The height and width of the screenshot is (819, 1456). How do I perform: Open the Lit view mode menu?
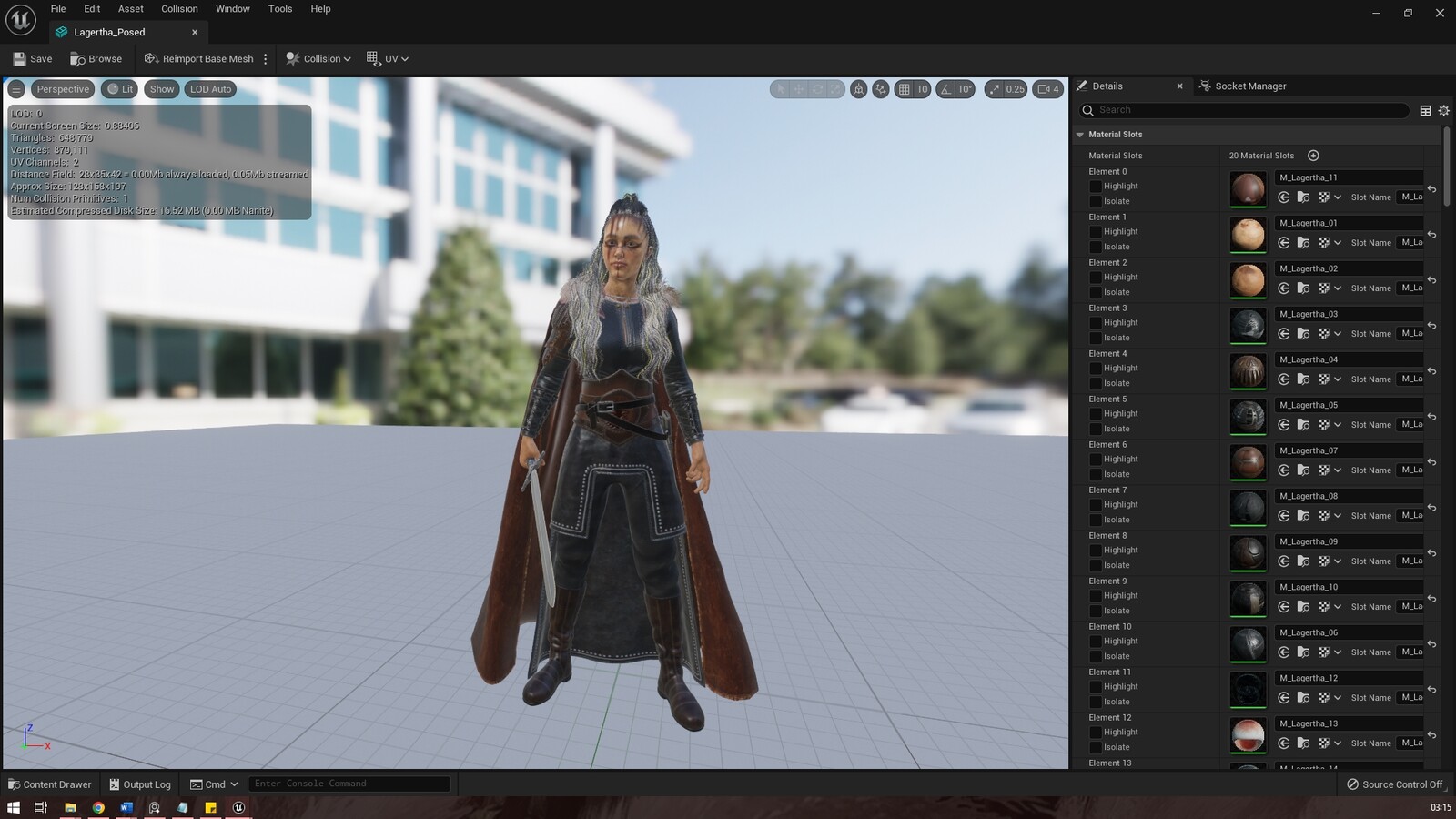(x=120, y=89)
